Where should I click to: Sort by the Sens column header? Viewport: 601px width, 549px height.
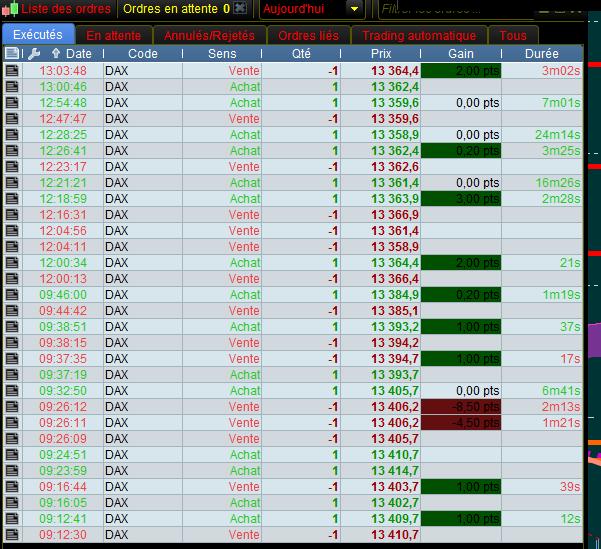(222, 54)
